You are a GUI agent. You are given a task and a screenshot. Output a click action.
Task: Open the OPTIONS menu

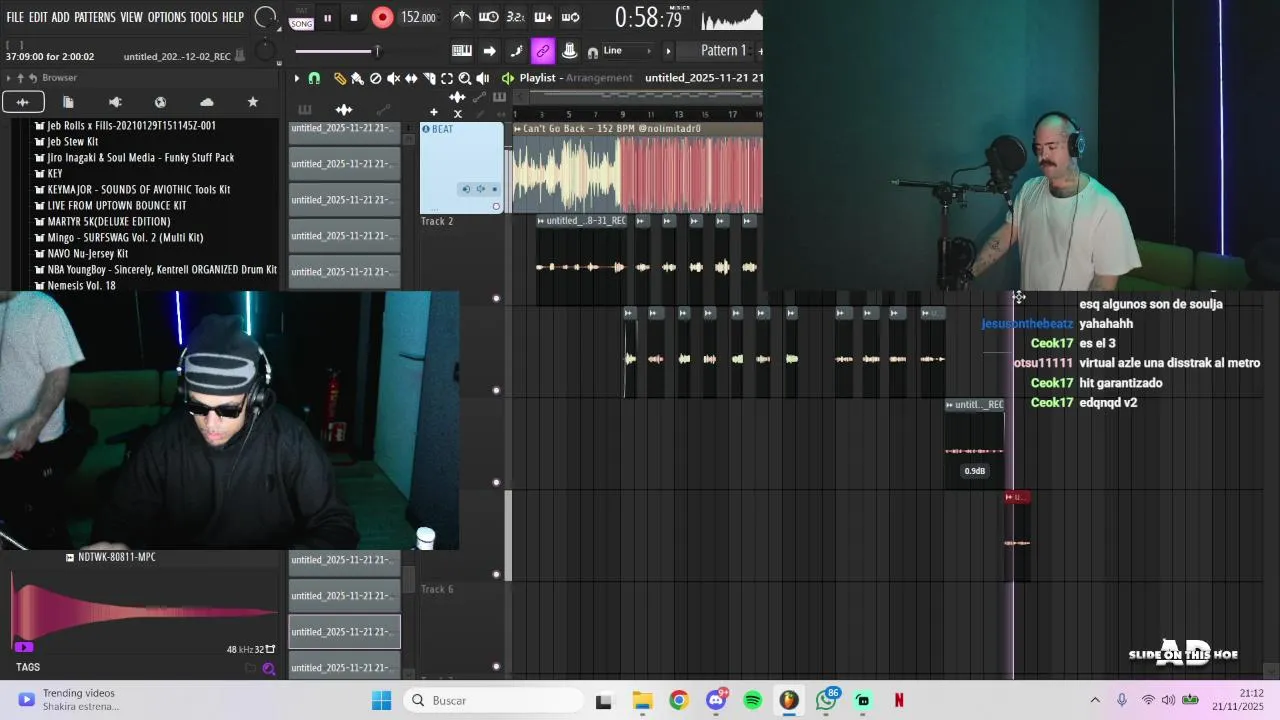tap(167, 17)
